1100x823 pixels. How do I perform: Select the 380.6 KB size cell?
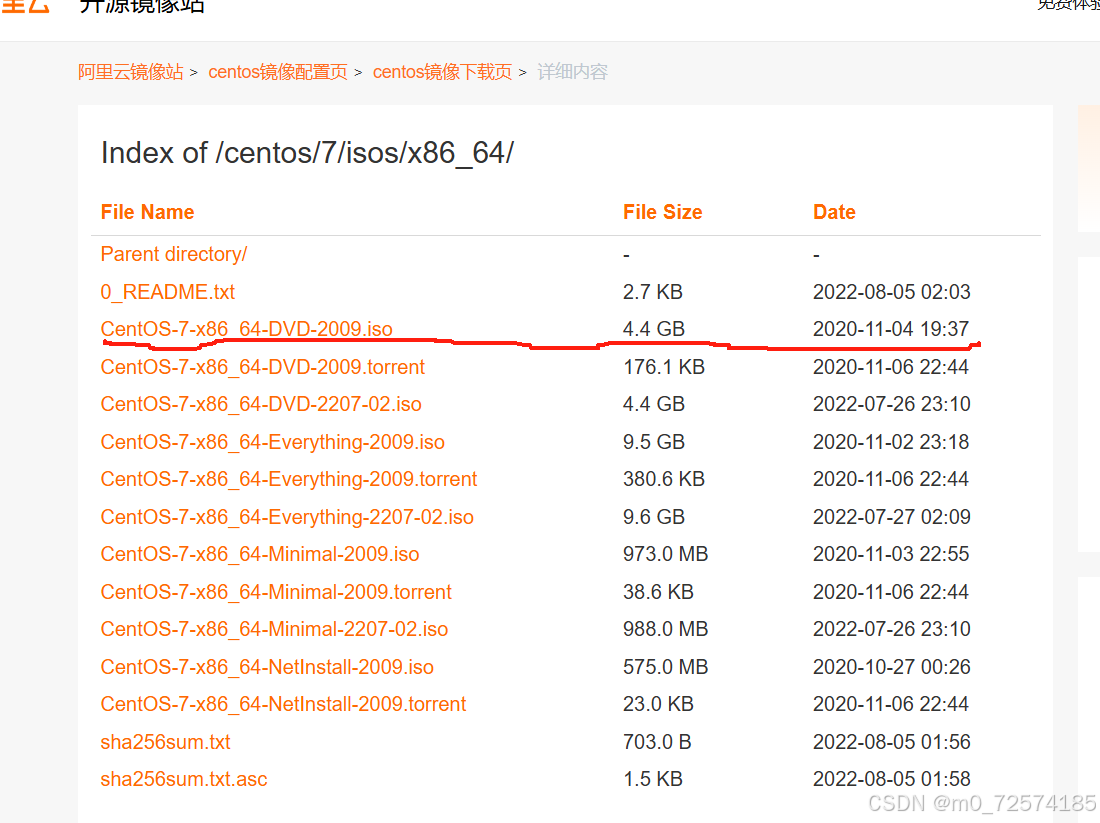664,479
